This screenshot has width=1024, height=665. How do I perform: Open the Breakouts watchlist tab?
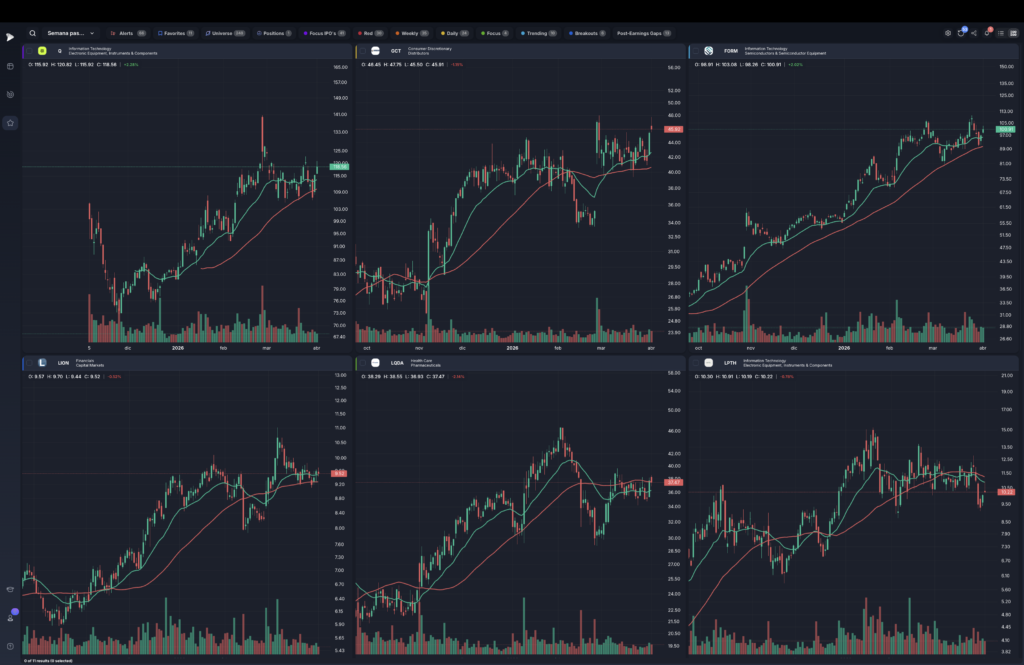coord(586,33)
